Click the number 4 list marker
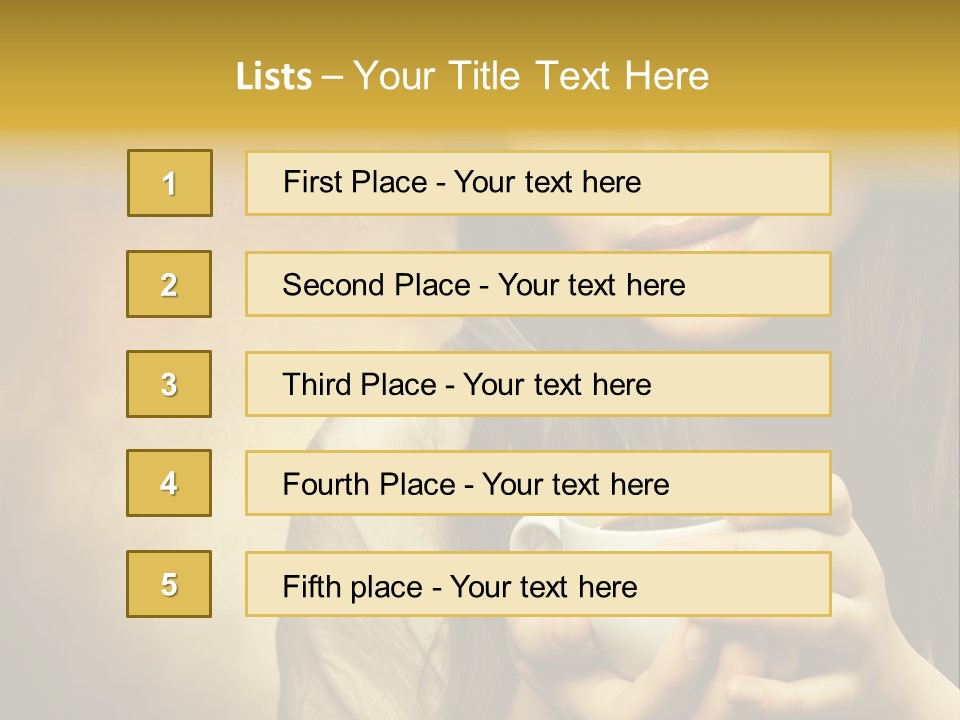 (169, 483)
